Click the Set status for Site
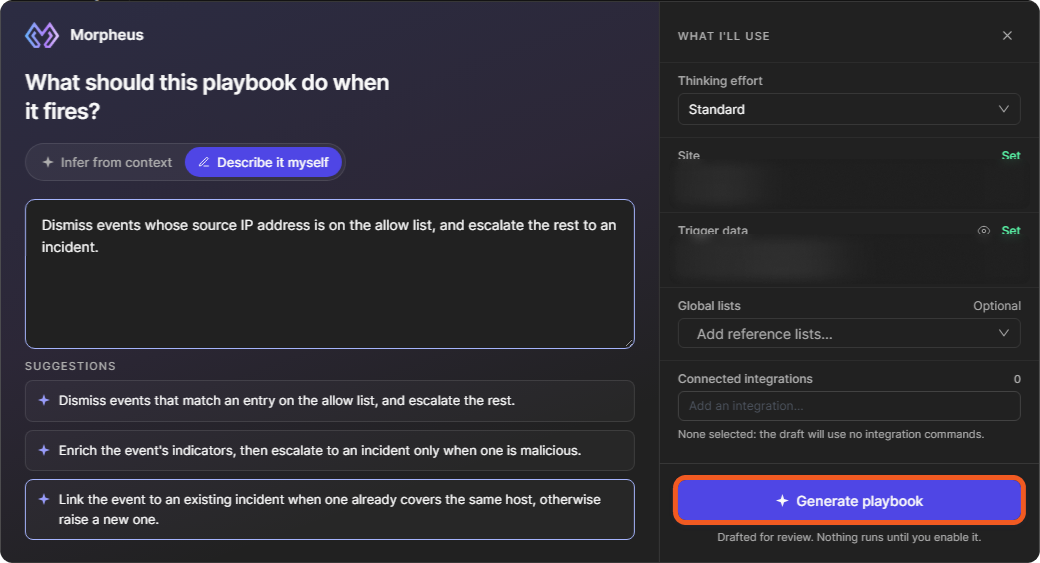 coord(1011,156)
